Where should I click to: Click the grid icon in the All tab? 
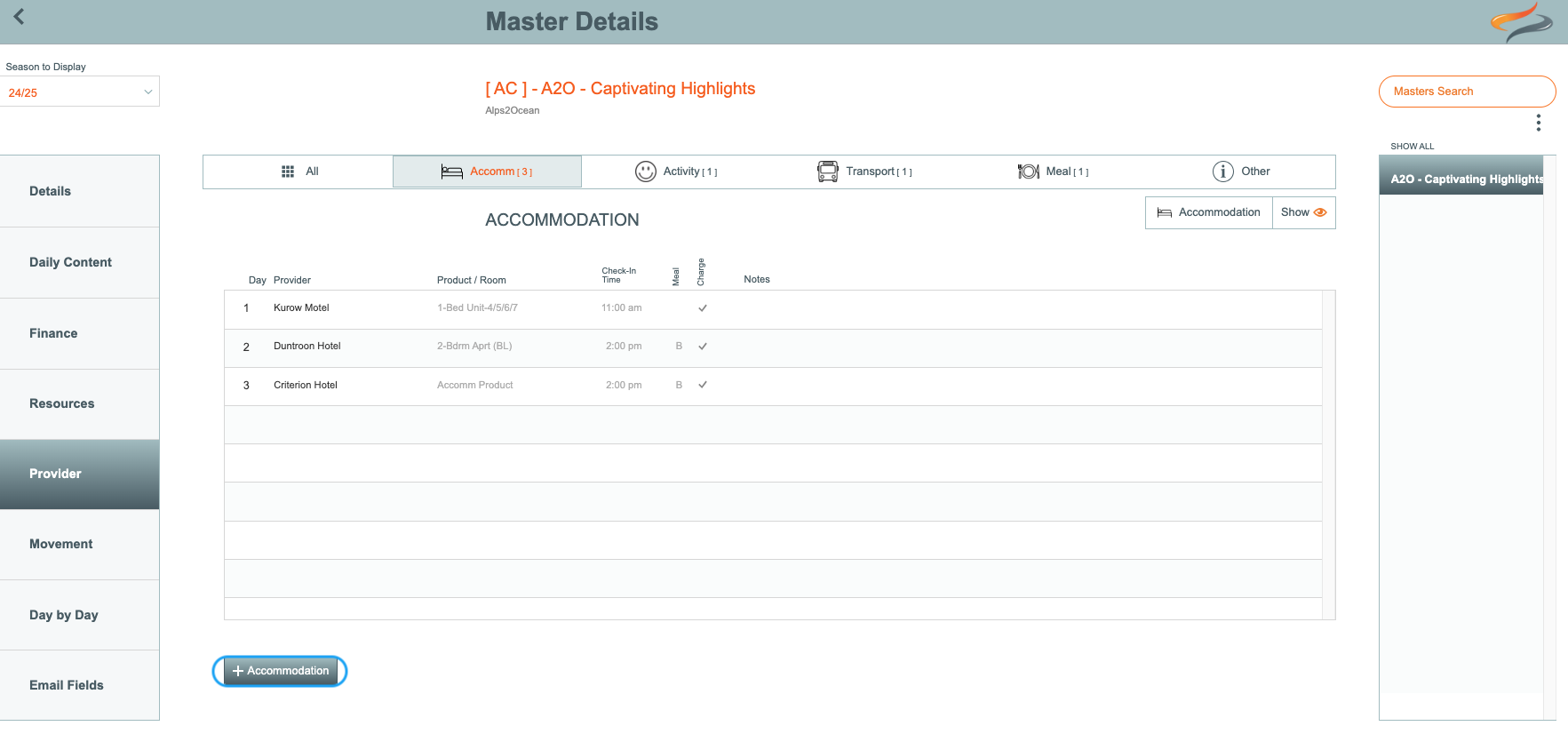click(288, 172)
